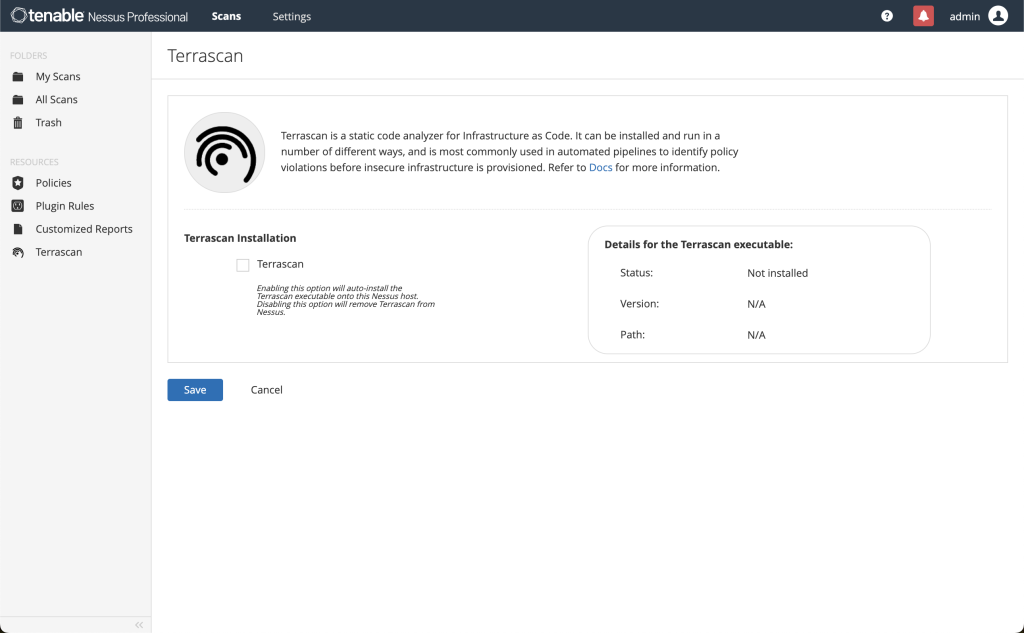The width and height of the screenshot is (1024, 633).
Task: Open the Docs link
Action: click(x=600, y=168)
